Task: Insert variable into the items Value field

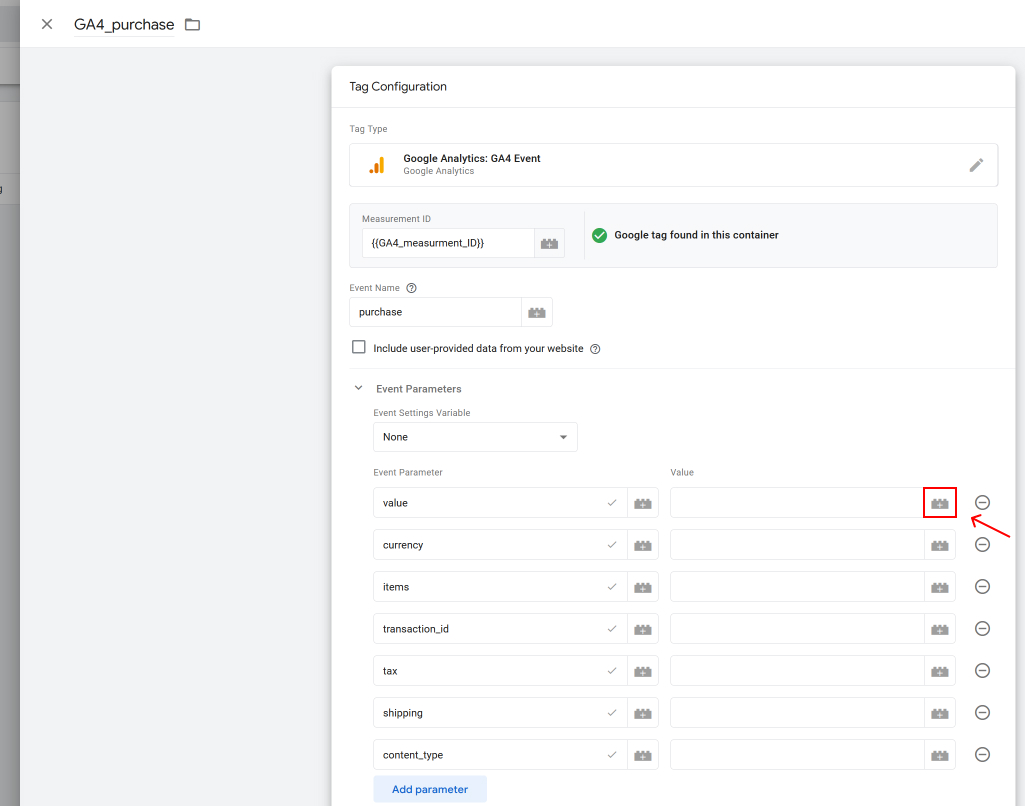Action: point(940,587)
